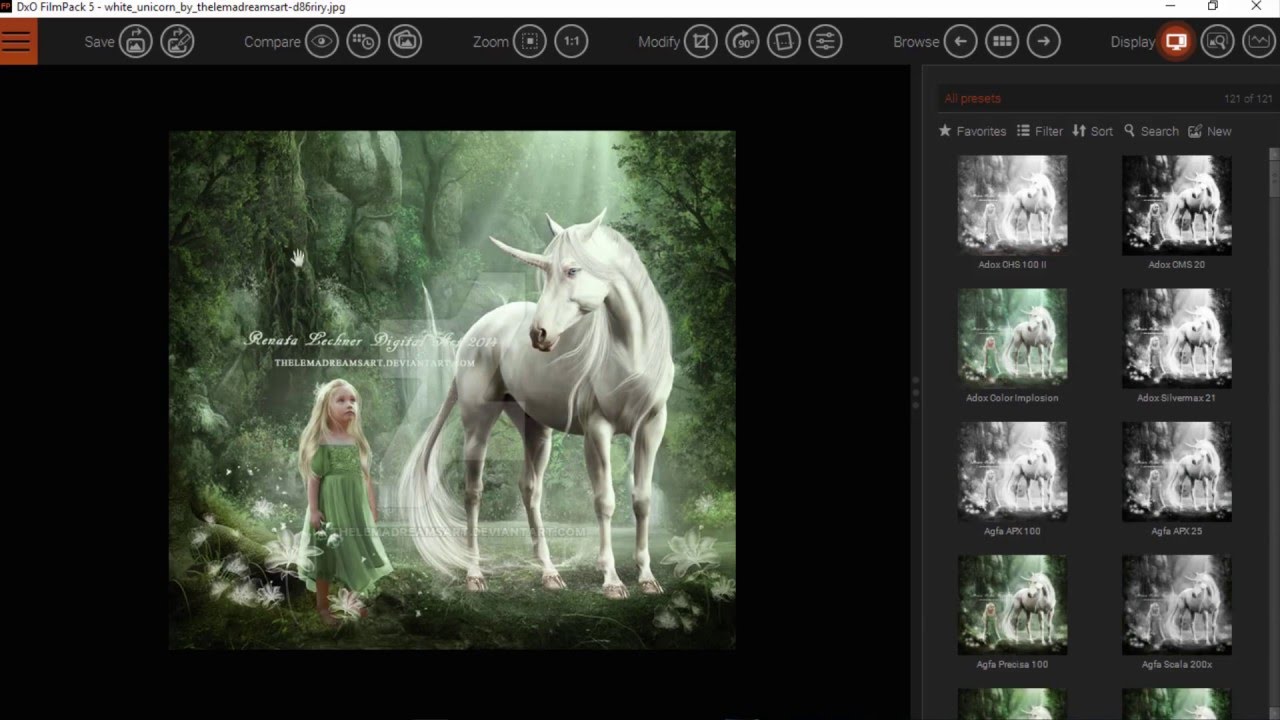1280x720 pixels.
Task: Toggle the loupe display icon
Action: 1217,42
